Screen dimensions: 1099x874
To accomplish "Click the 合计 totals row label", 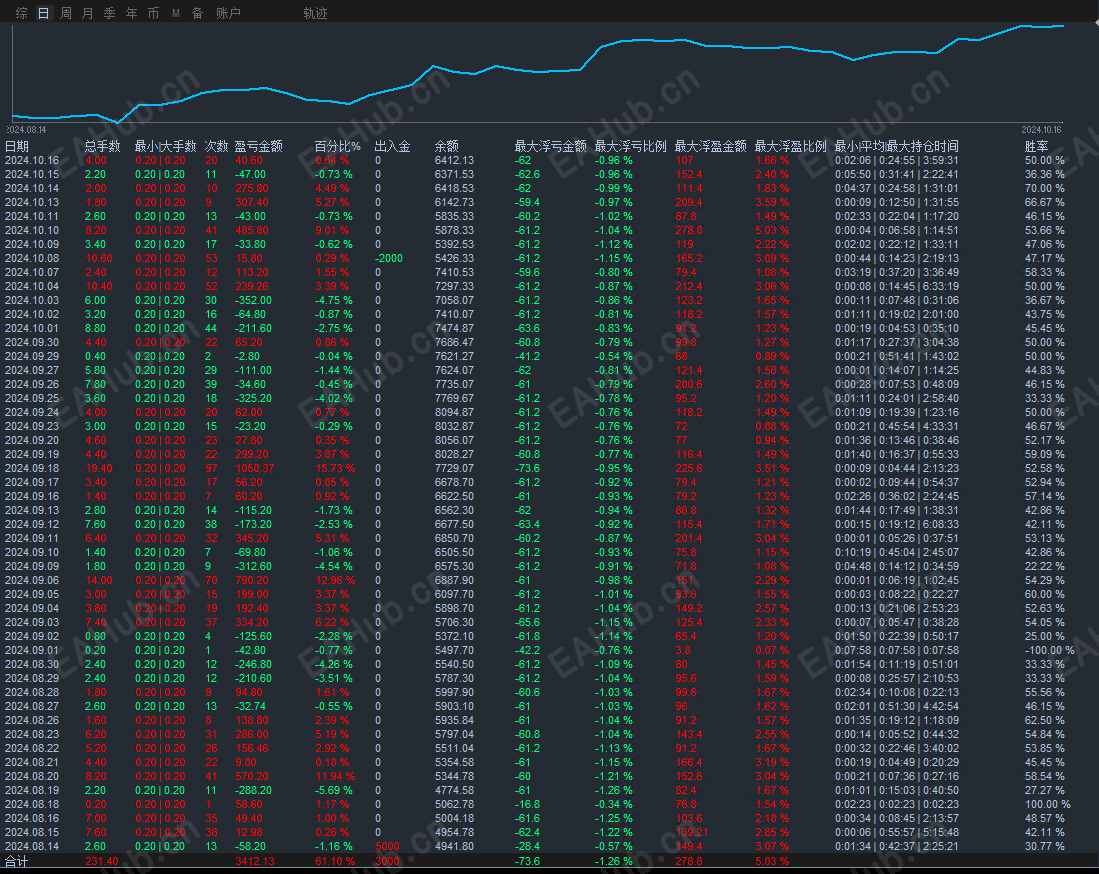I will click(x=17, y=861).
